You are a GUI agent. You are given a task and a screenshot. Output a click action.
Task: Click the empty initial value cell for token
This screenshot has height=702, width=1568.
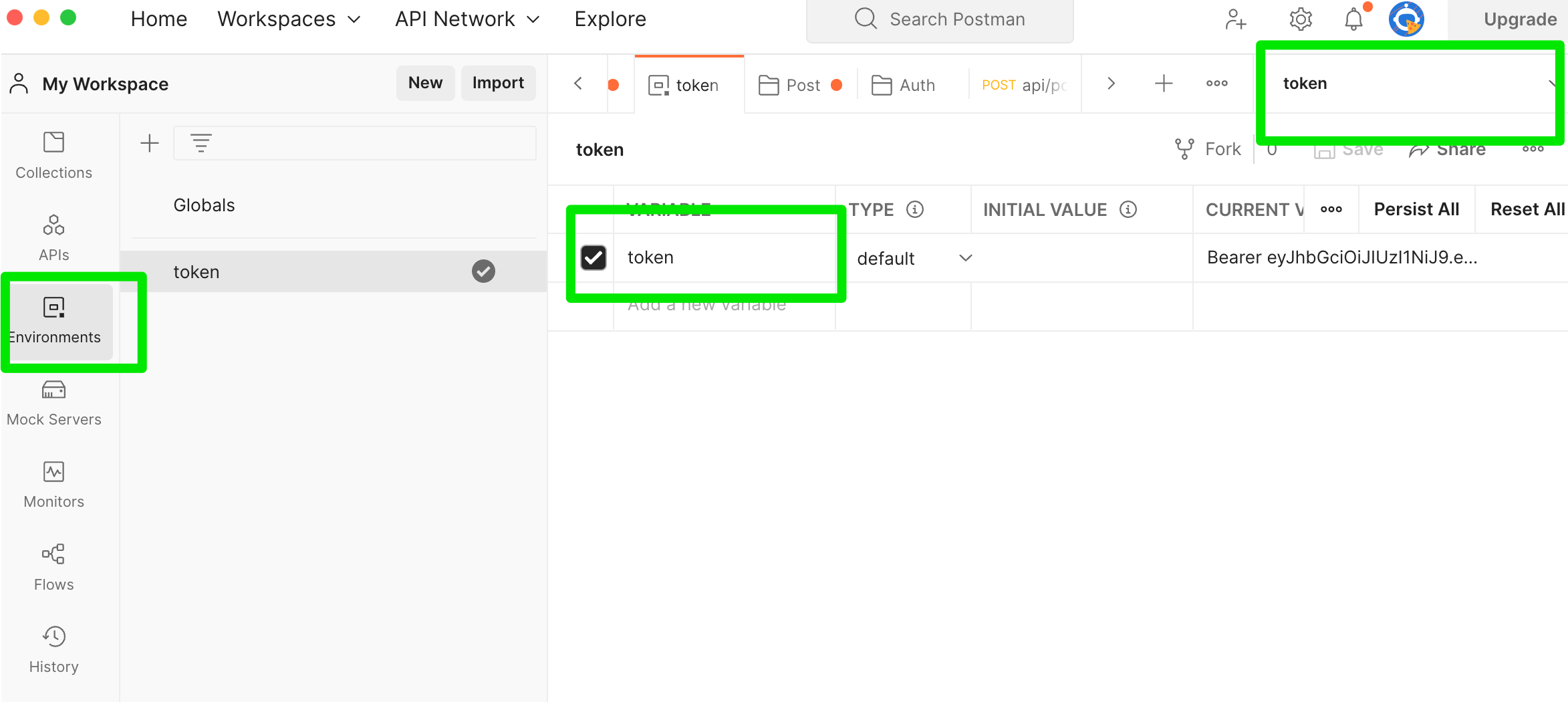pos(1081,257)
